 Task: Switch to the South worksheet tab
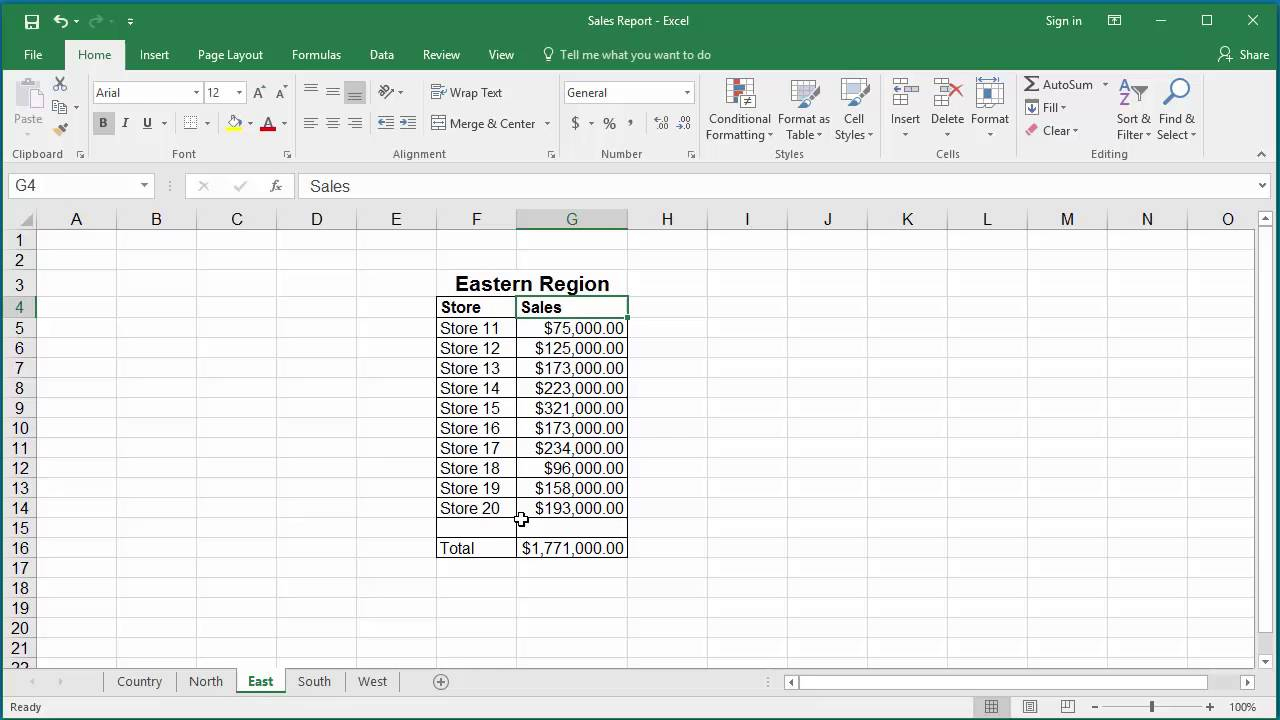(314, 681)
